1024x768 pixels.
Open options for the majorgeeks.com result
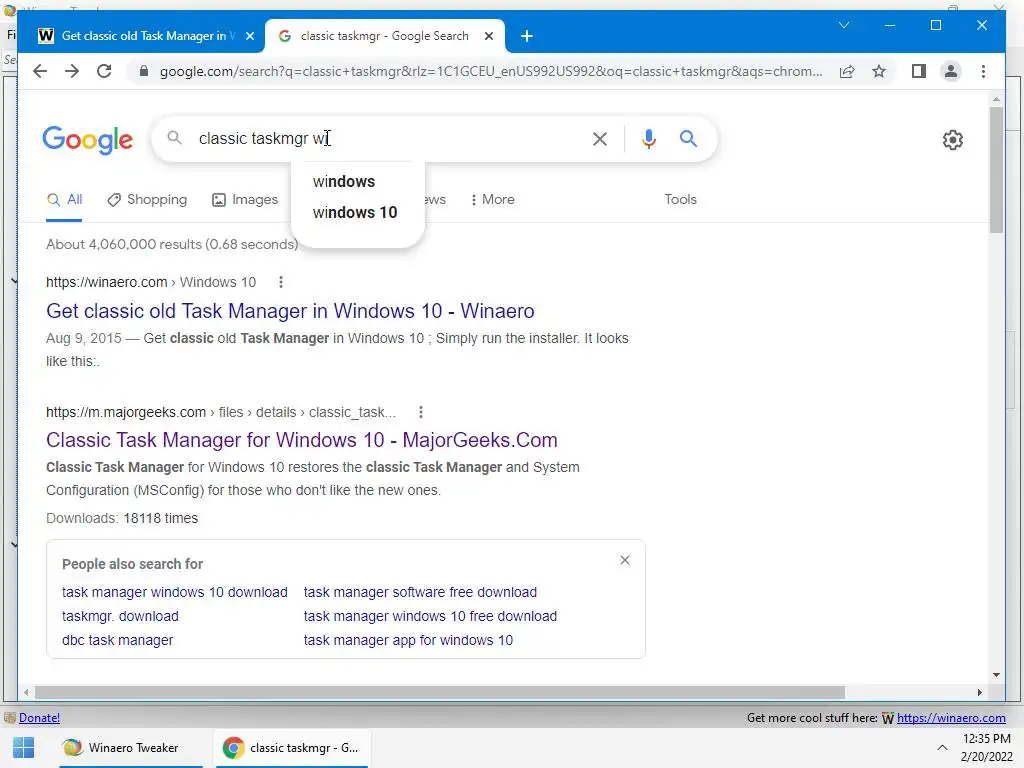pos(421,412)
